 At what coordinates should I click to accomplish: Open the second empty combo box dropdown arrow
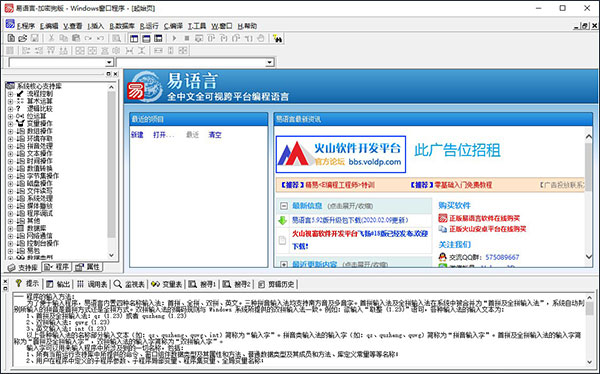point(270,62)
